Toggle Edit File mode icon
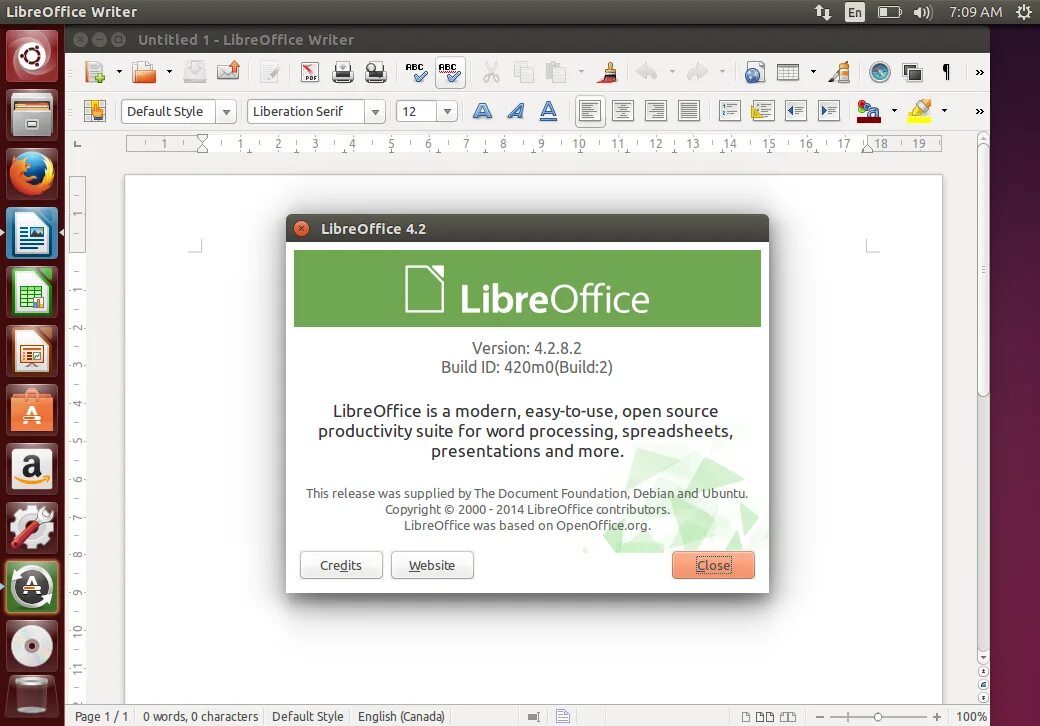 pos(270,72)
